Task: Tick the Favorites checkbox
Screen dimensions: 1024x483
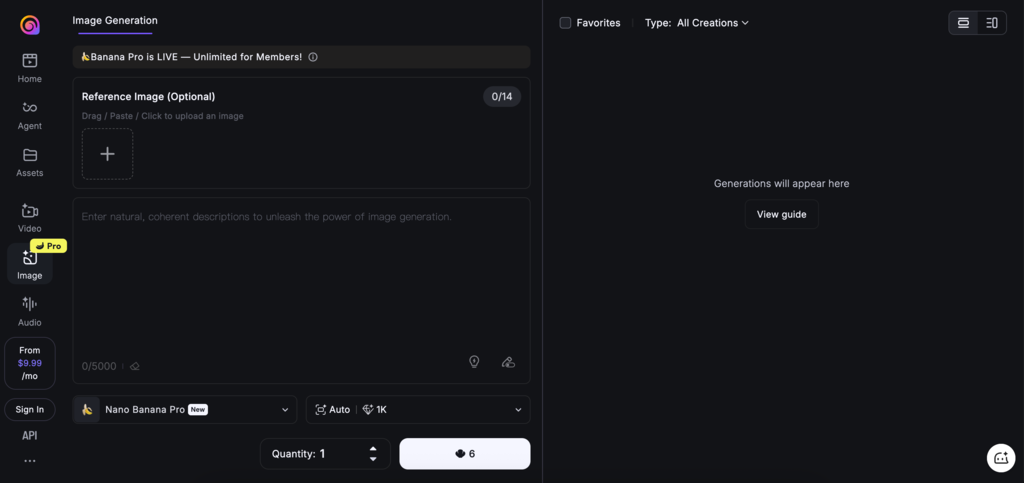Action: tap(565, 23)
